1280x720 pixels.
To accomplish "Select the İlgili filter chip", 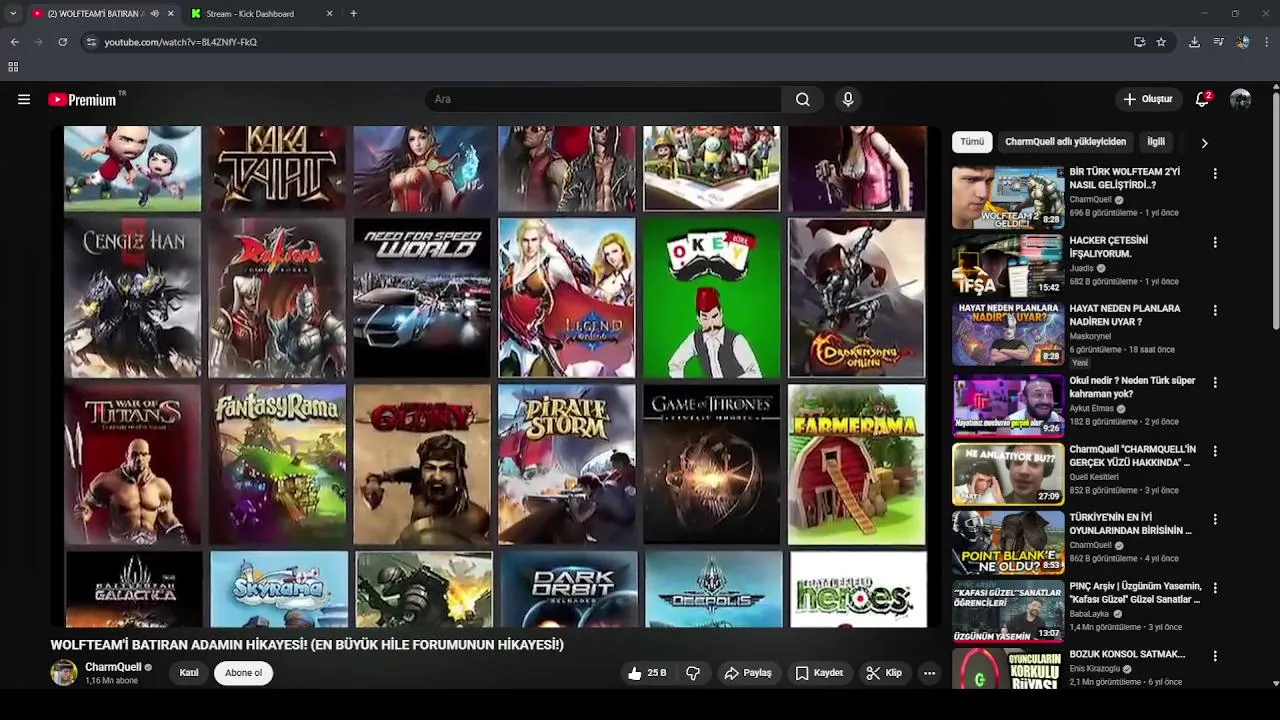I will tap(1156, 142).
